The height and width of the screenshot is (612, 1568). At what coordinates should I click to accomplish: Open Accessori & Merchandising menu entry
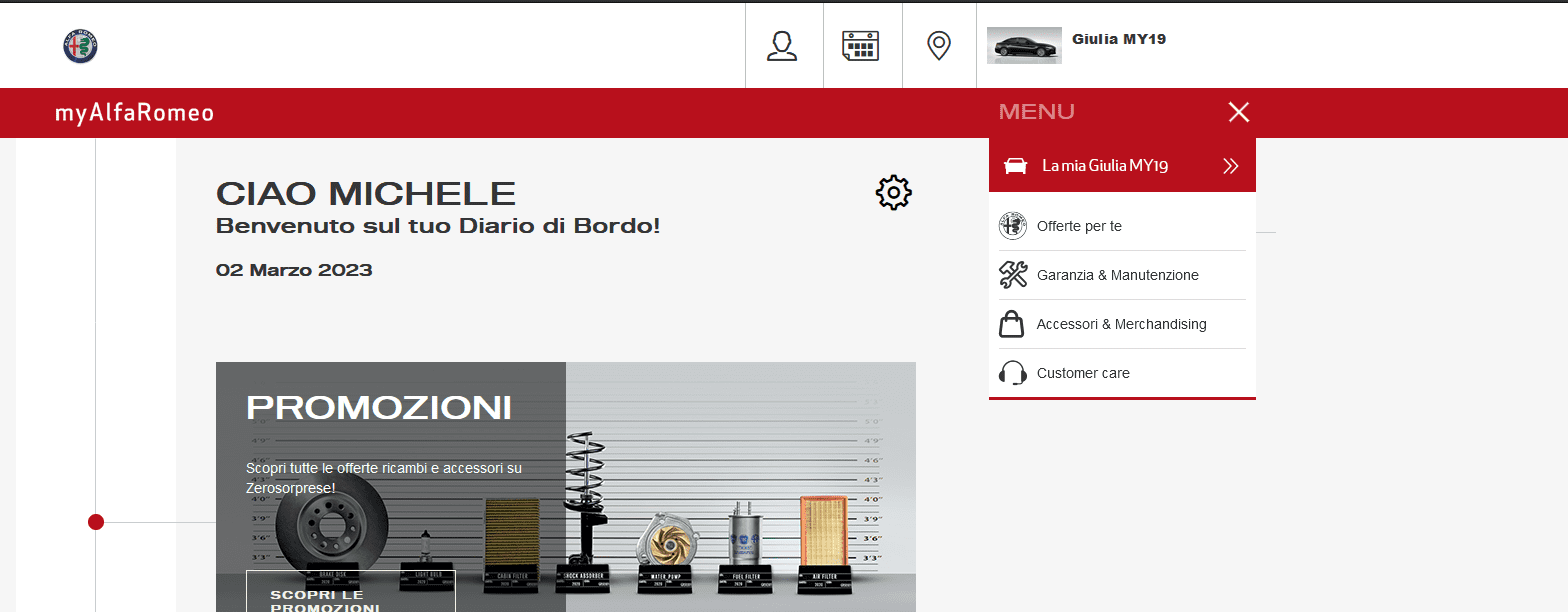coord(1121,324)
